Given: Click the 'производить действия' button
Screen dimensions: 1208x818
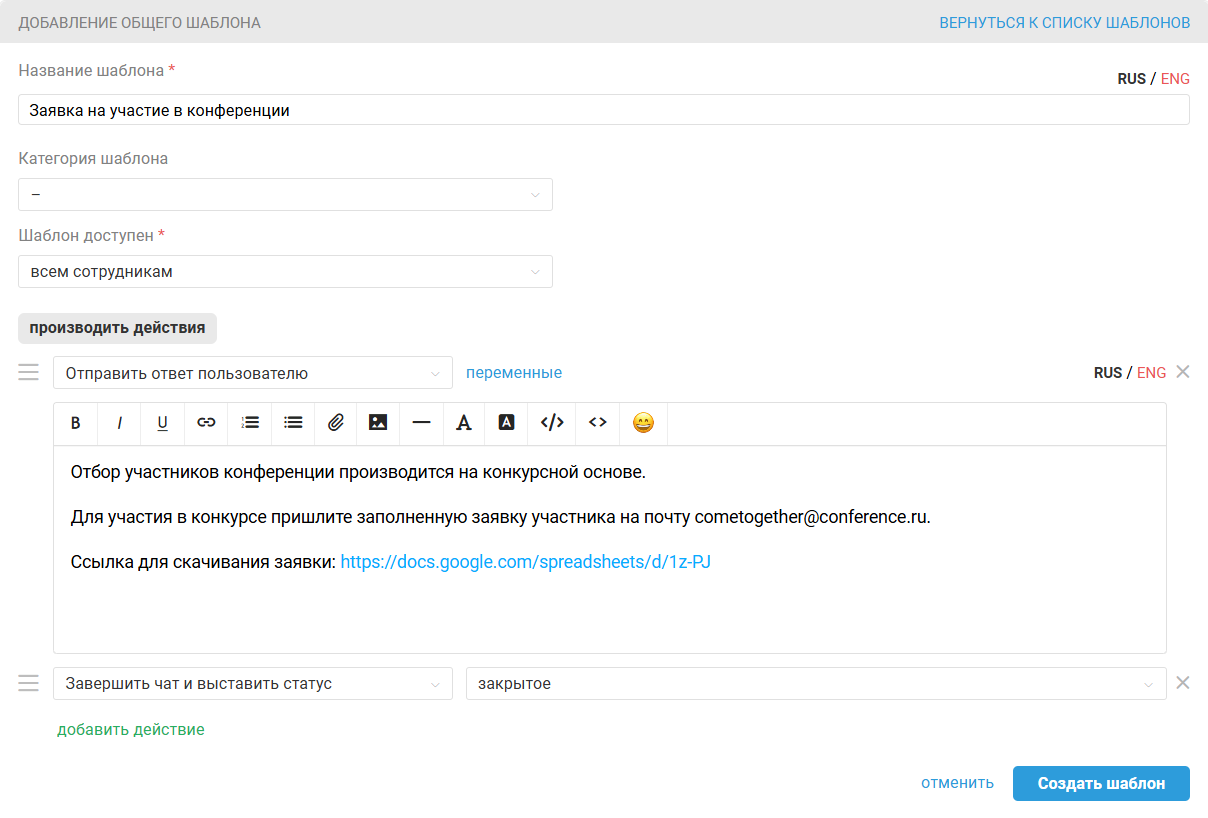Looking at the screenshot, I should click(118, 328).
